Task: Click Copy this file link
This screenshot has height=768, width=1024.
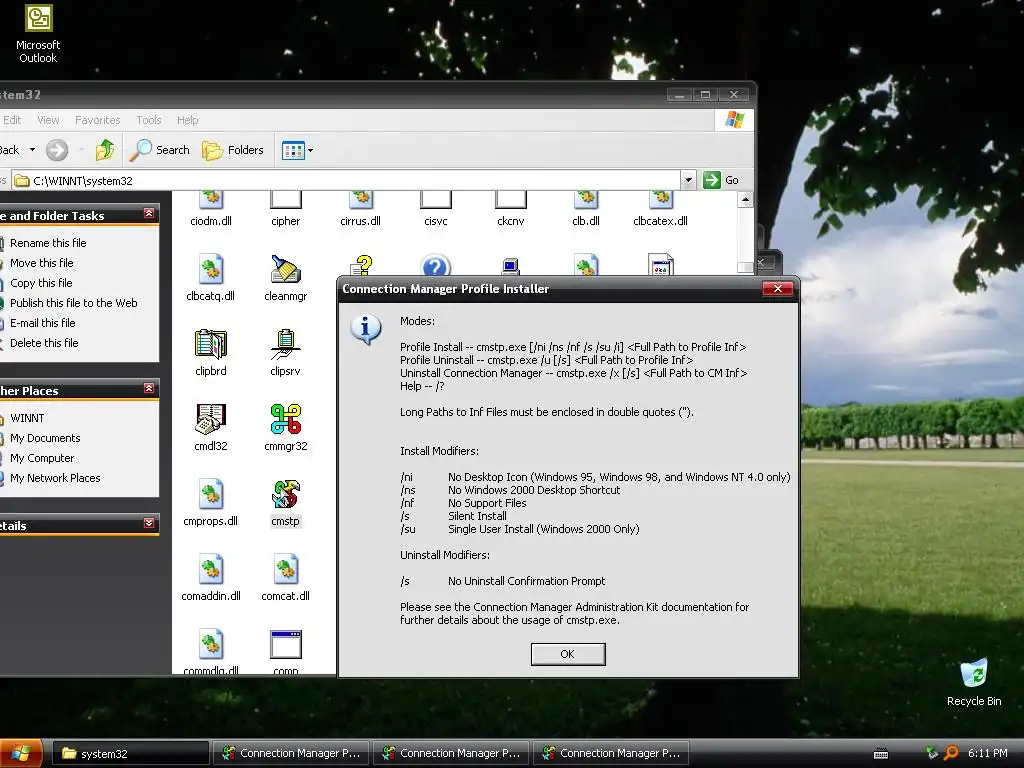Action: (x=41, y=283)
